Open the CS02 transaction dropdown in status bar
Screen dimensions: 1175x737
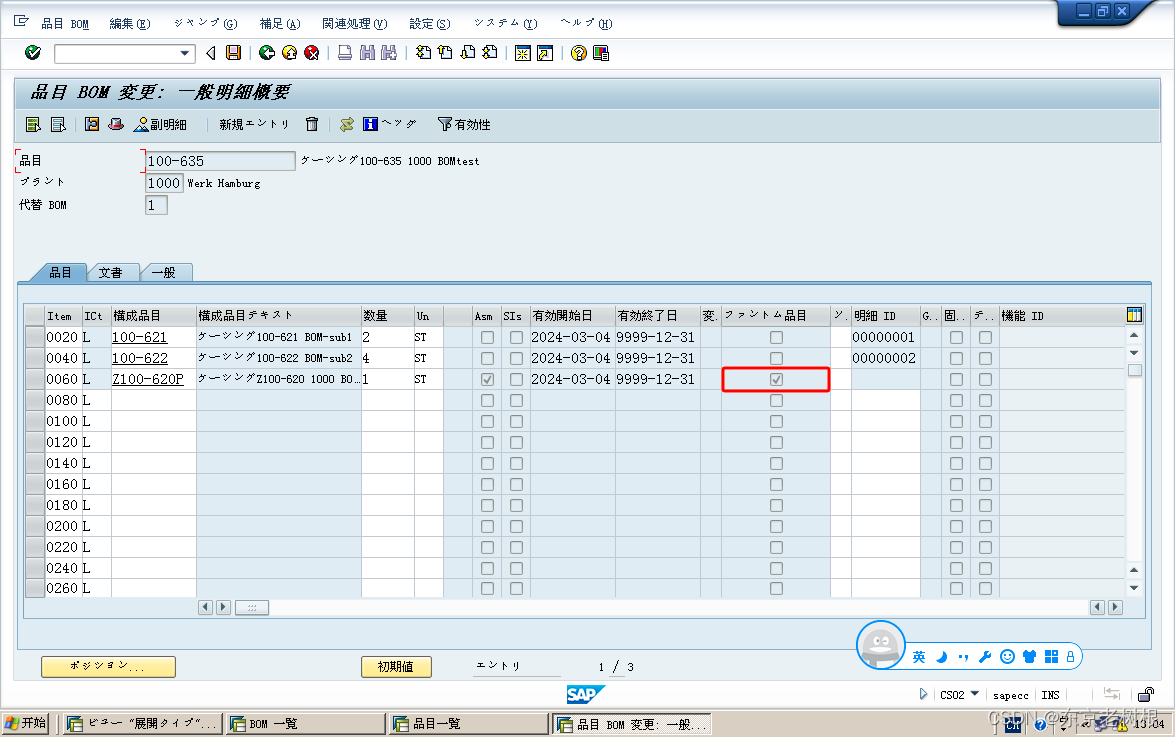point(973,694)
